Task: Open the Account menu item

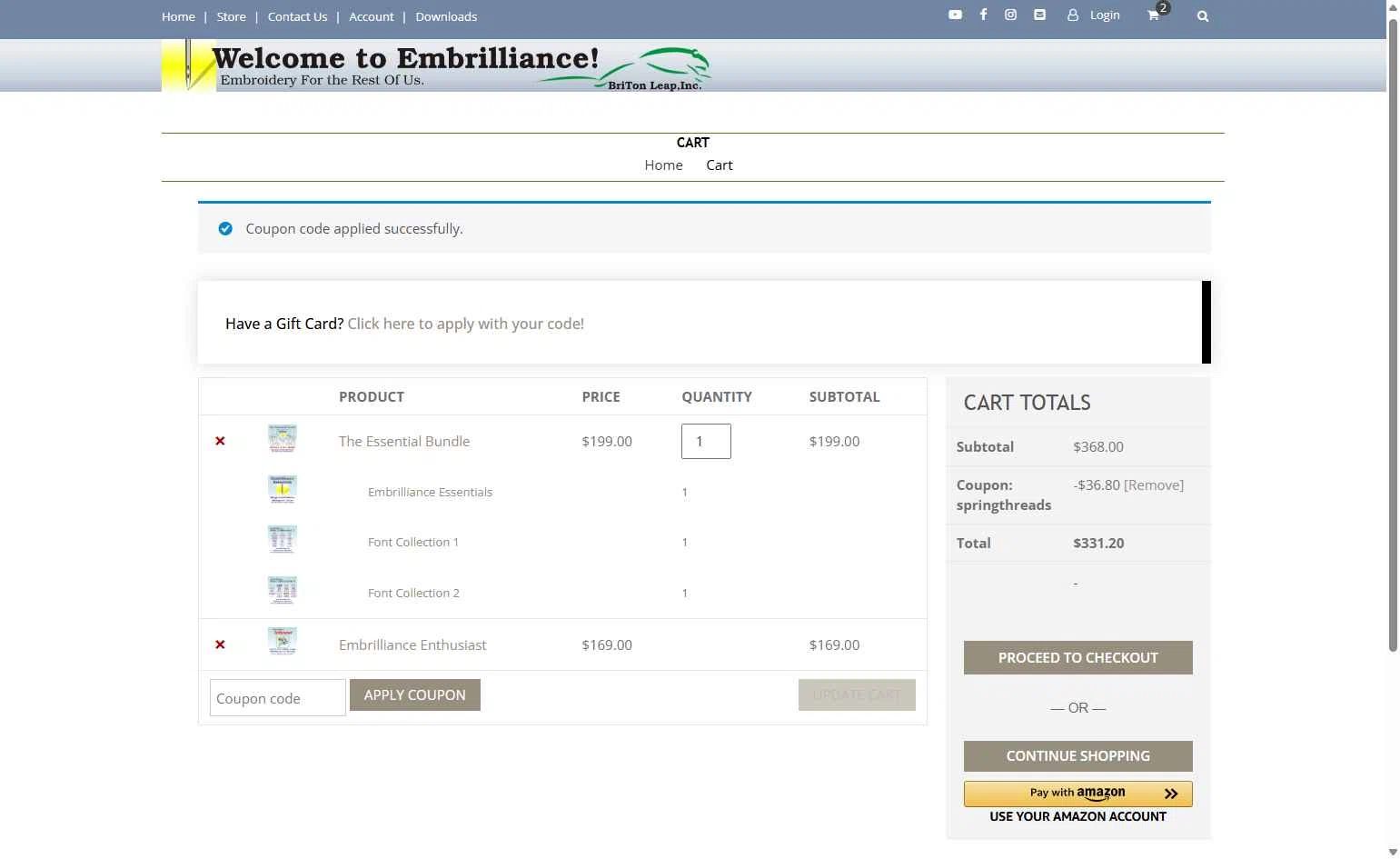Action: tap(372, 16)
